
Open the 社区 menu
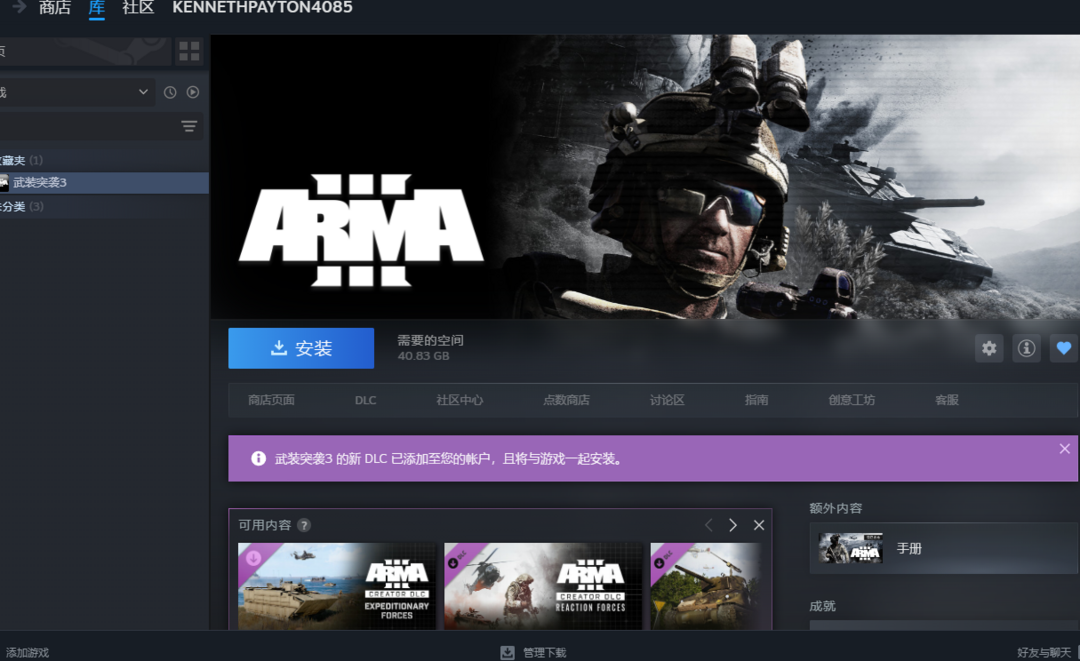[x=138, y=8]
